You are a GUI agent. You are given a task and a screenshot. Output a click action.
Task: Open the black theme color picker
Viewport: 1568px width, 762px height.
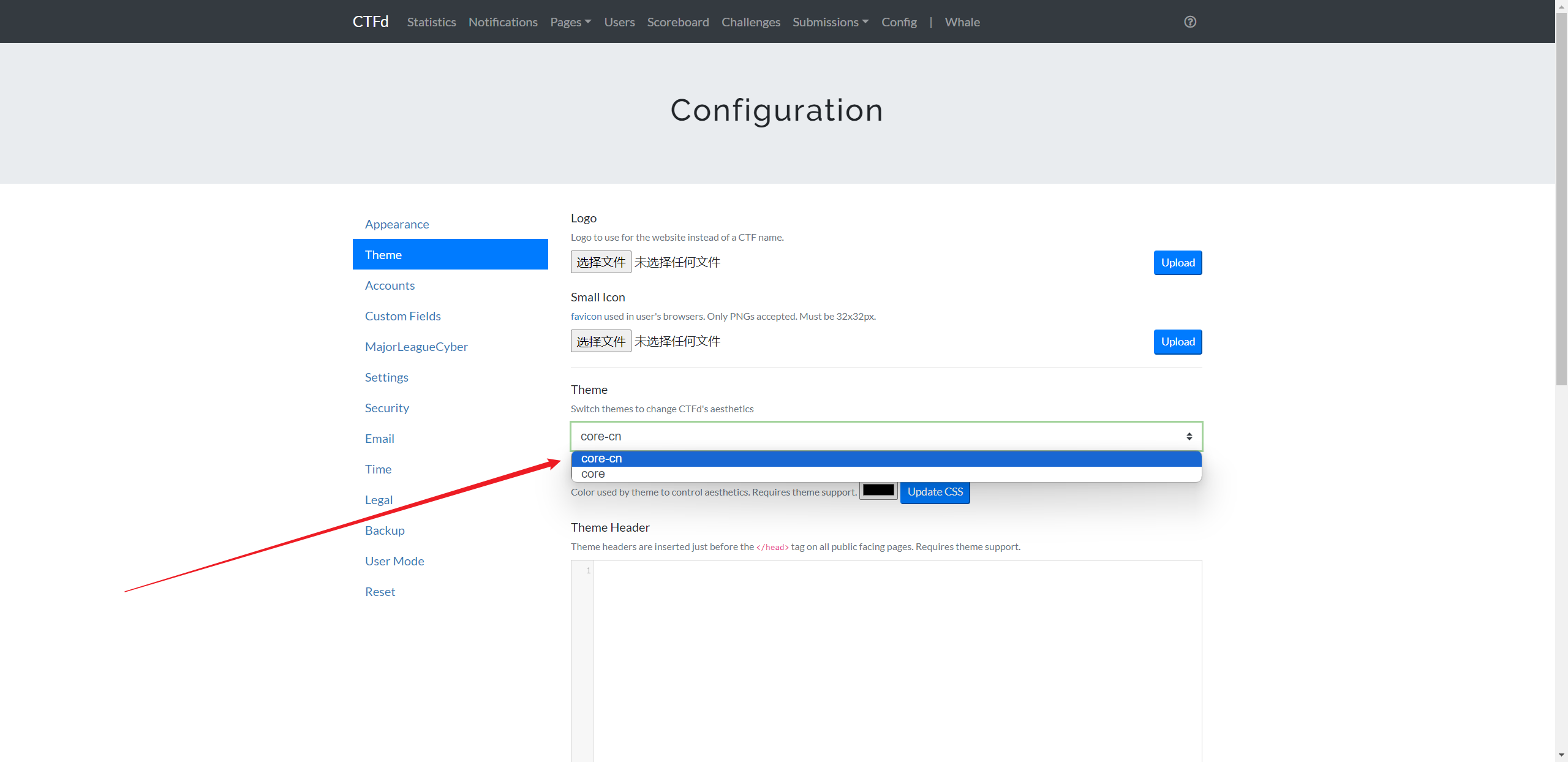tap(878, 491)
